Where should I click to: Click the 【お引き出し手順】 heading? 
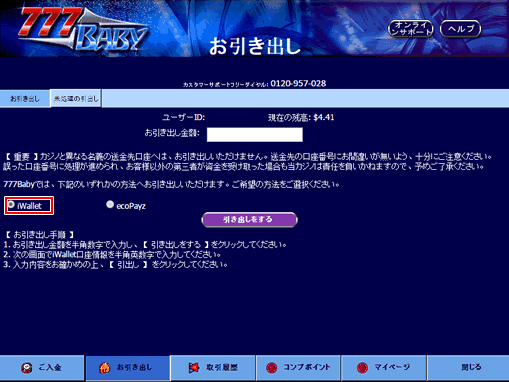[x=39, y=235]
